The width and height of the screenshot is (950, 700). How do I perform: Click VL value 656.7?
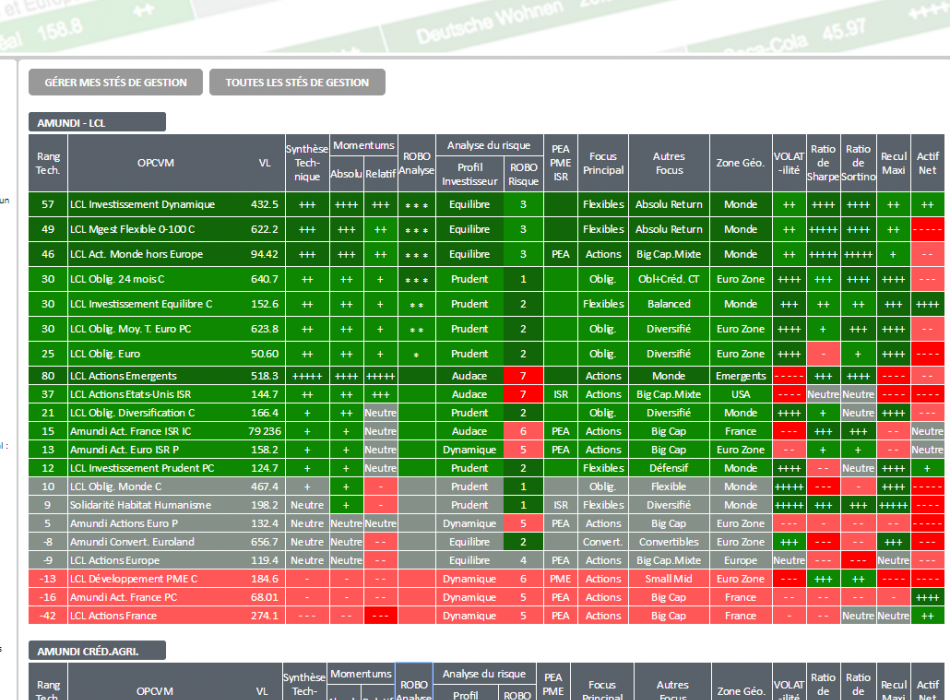tap(265, 542)
